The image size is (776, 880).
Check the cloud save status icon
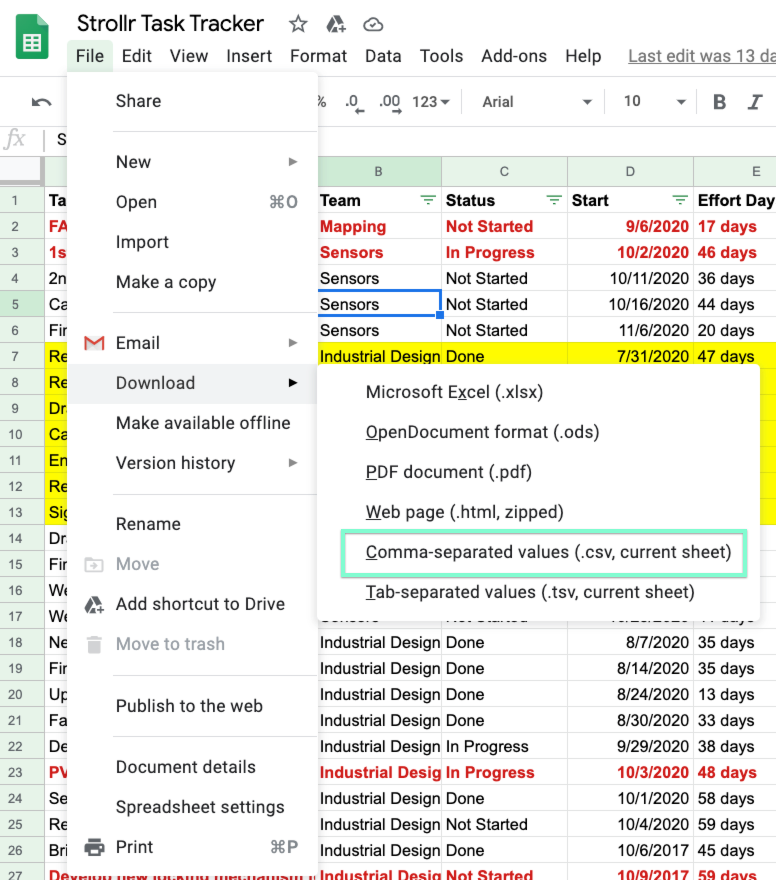tap(373, 25)
